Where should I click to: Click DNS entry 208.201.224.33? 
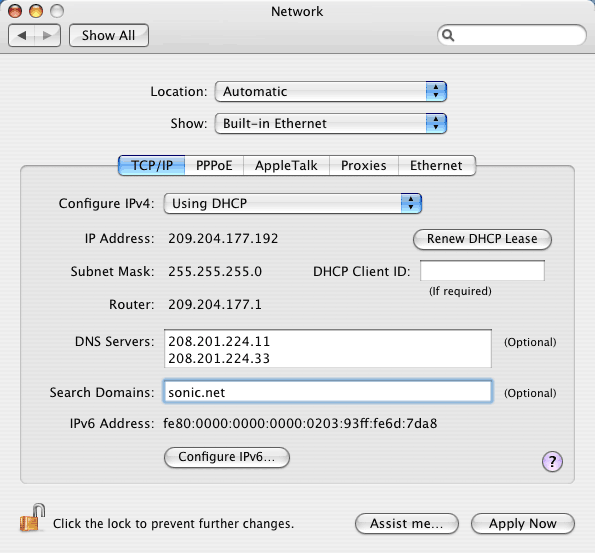219,359
